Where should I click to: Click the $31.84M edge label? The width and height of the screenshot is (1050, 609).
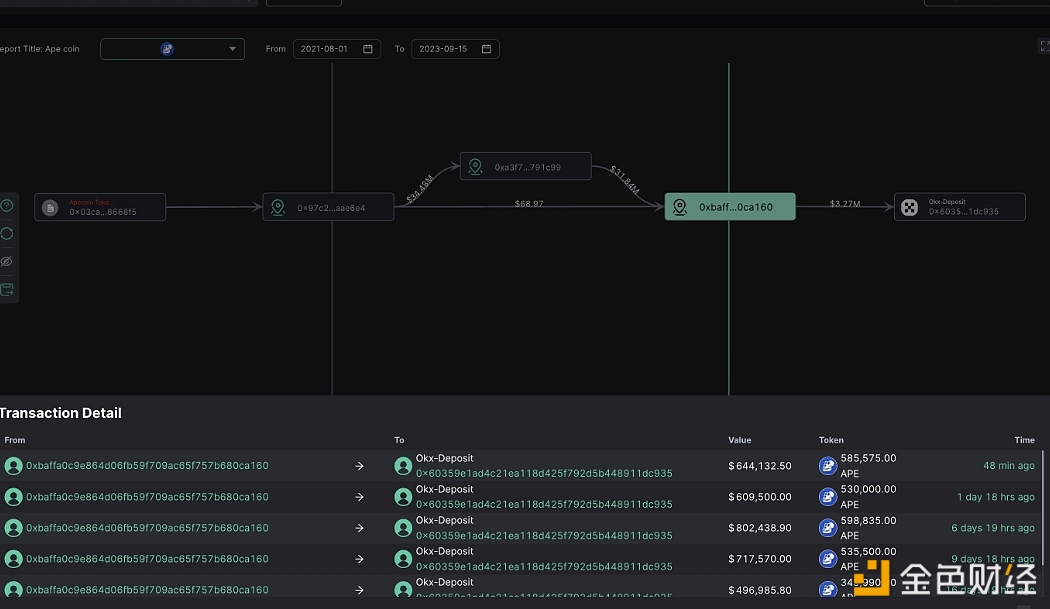point(625,180)
